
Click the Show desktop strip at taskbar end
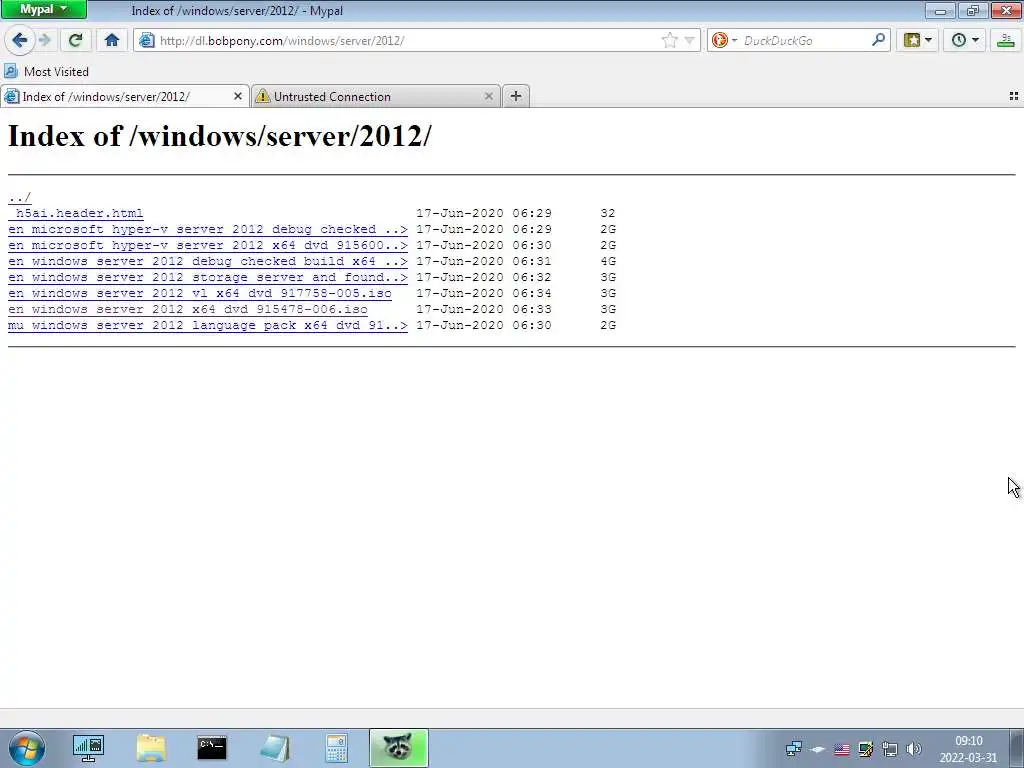[x=1017, y=748]
